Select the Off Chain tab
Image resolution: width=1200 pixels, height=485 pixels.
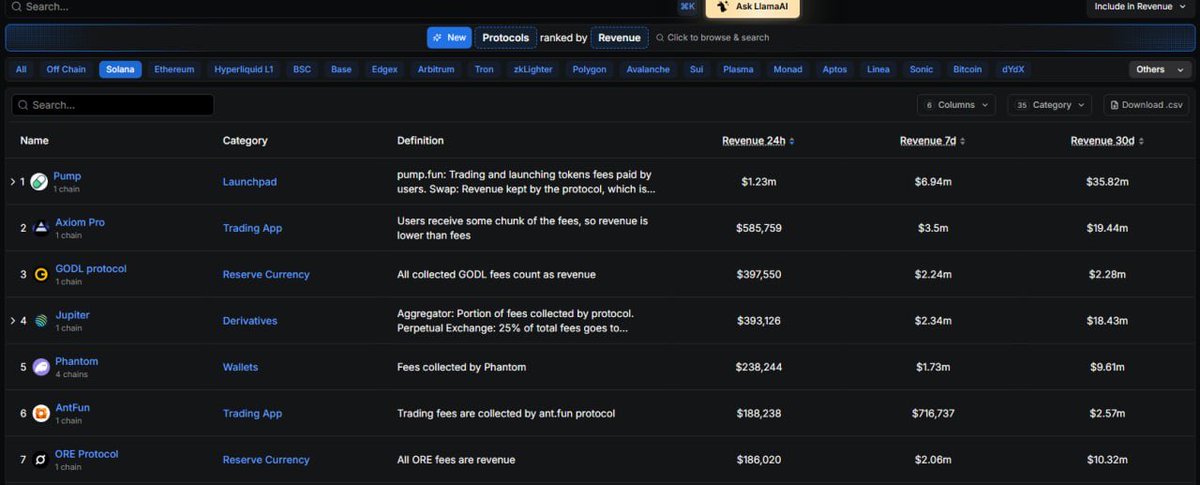66,70
